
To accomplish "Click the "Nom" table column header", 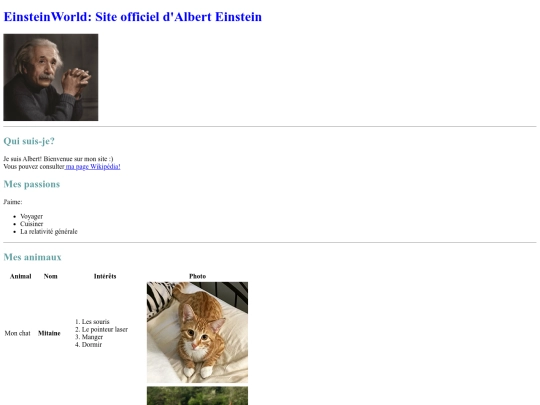I will [51, 276].
